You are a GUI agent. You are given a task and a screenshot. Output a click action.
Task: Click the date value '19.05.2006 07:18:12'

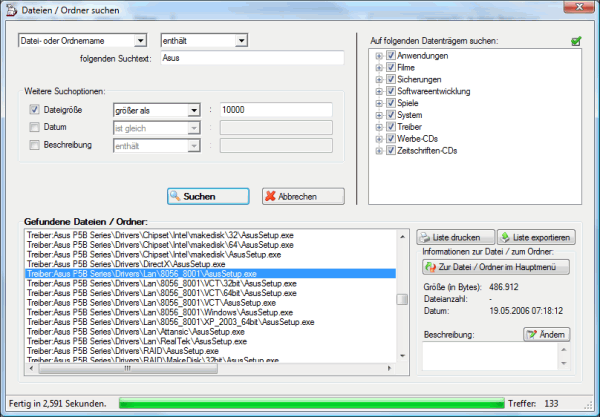(526, 311)
